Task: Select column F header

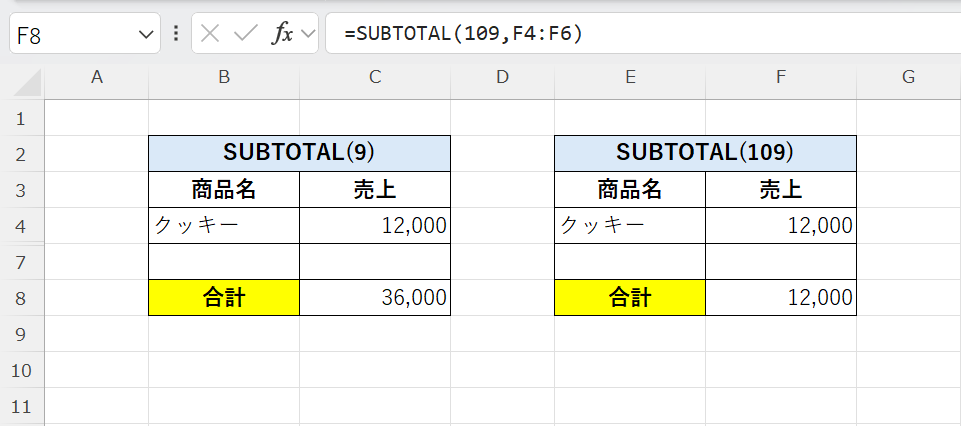Action: (x=781, y=78)
